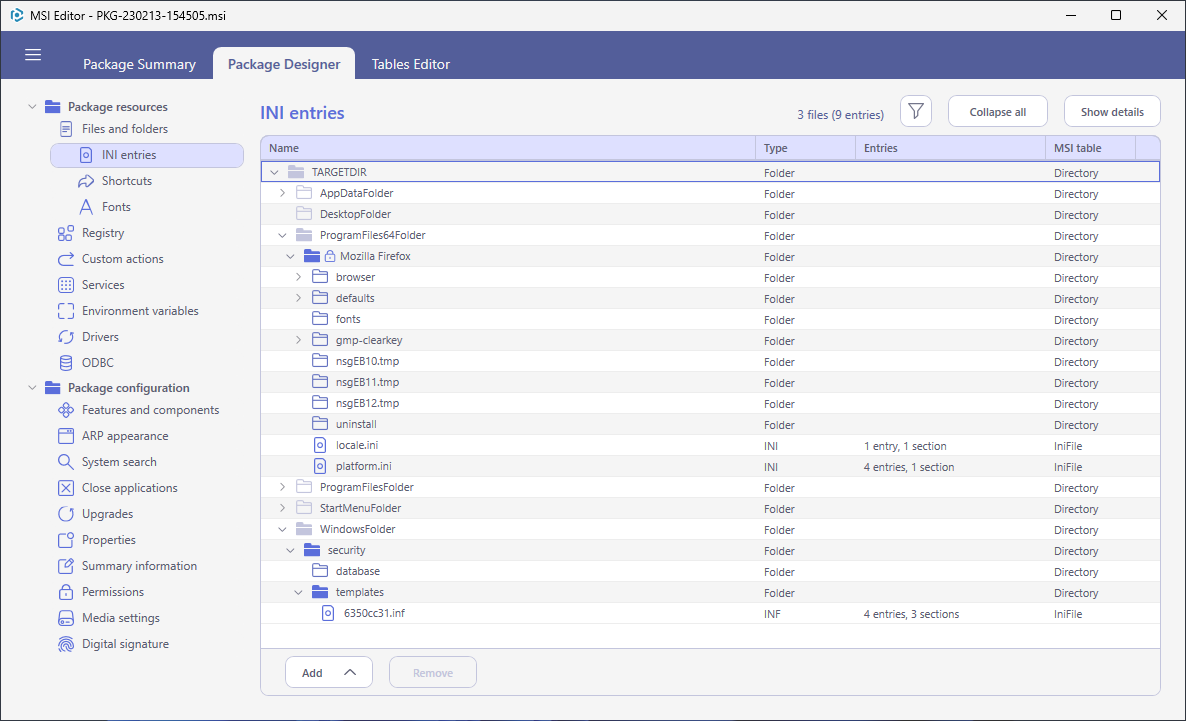Open the hamburger menu icon

pos(33,54)
